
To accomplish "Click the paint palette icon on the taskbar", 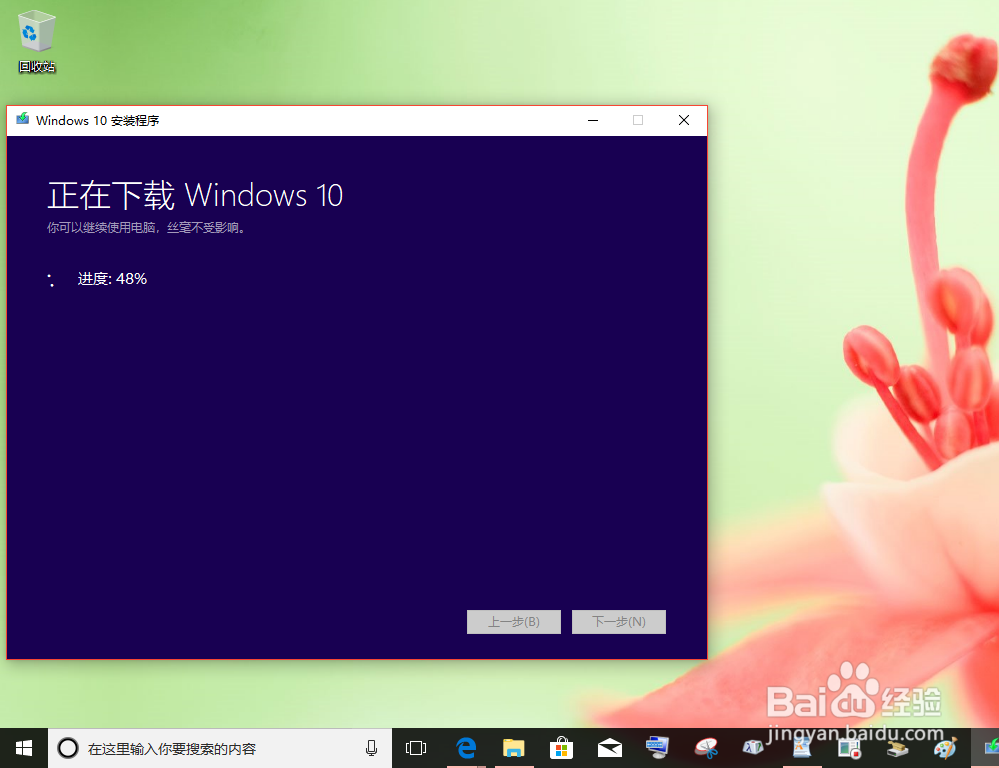I will point(945,747).
